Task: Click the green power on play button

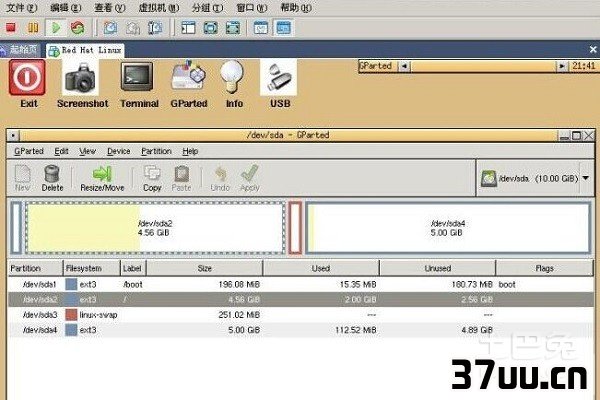Action: [x=56, y=28]
